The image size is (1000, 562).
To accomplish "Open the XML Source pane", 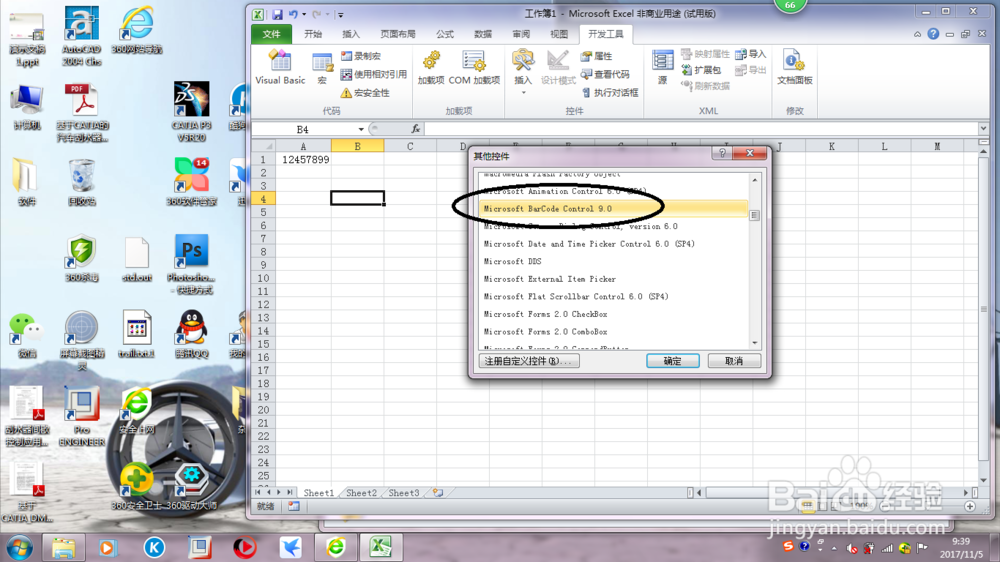I will coord(663,68).
